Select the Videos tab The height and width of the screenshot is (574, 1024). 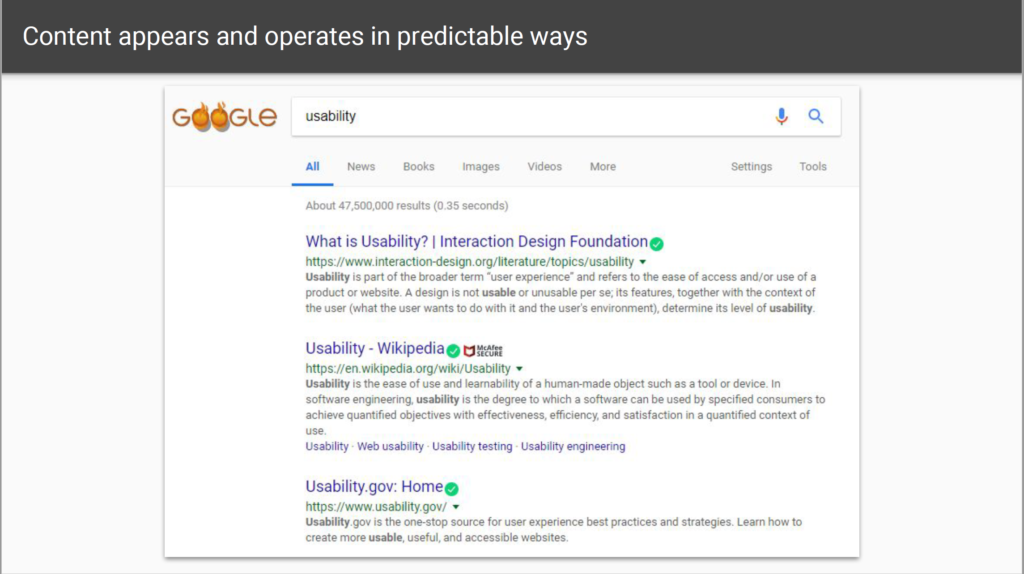tap(545, 167)
